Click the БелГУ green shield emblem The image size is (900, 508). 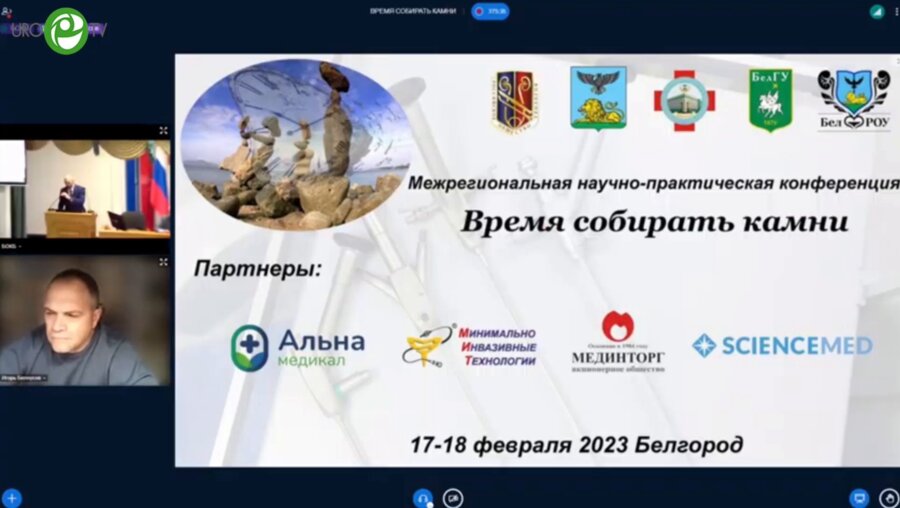coord(770,100)
